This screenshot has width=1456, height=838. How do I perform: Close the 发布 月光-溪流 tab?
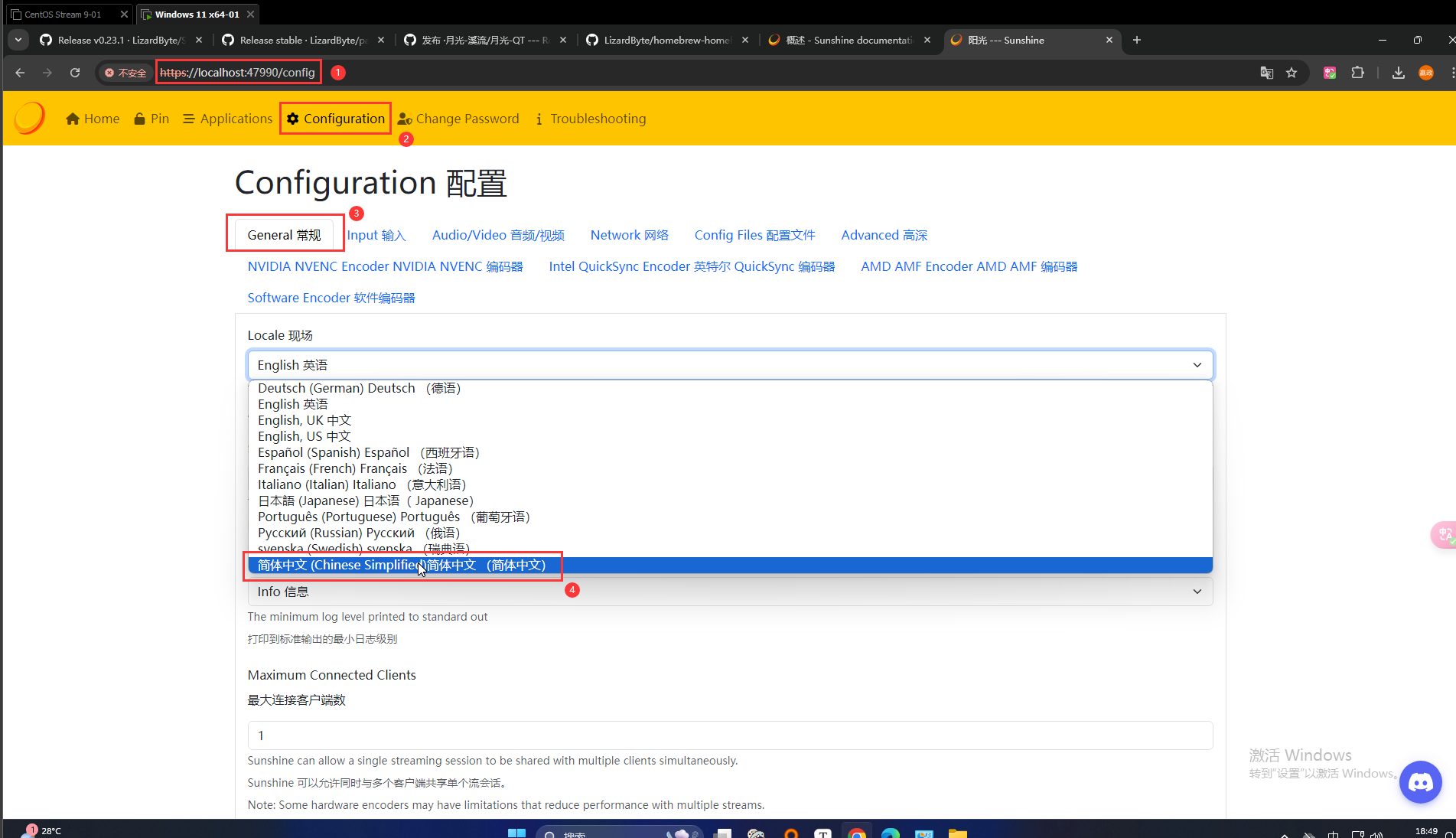(563, 40)
